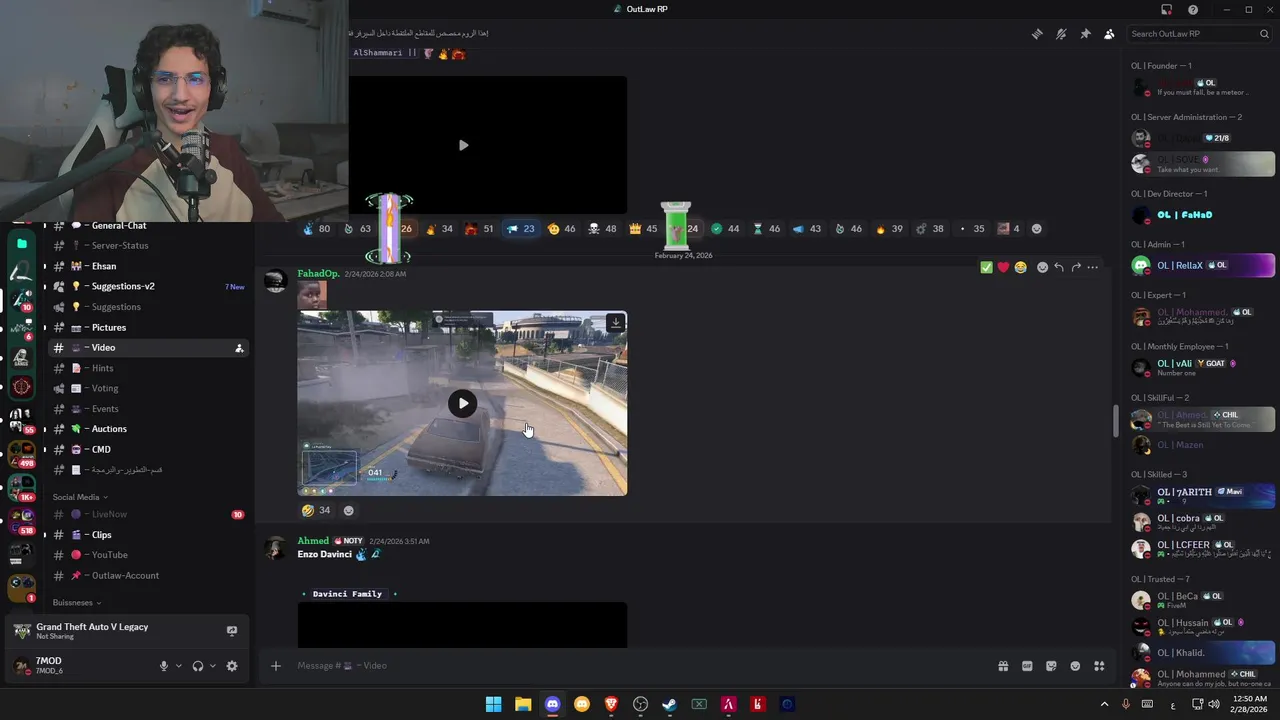
Task: Toggle the hourglass reaction count 46
Action: point(766,229)
